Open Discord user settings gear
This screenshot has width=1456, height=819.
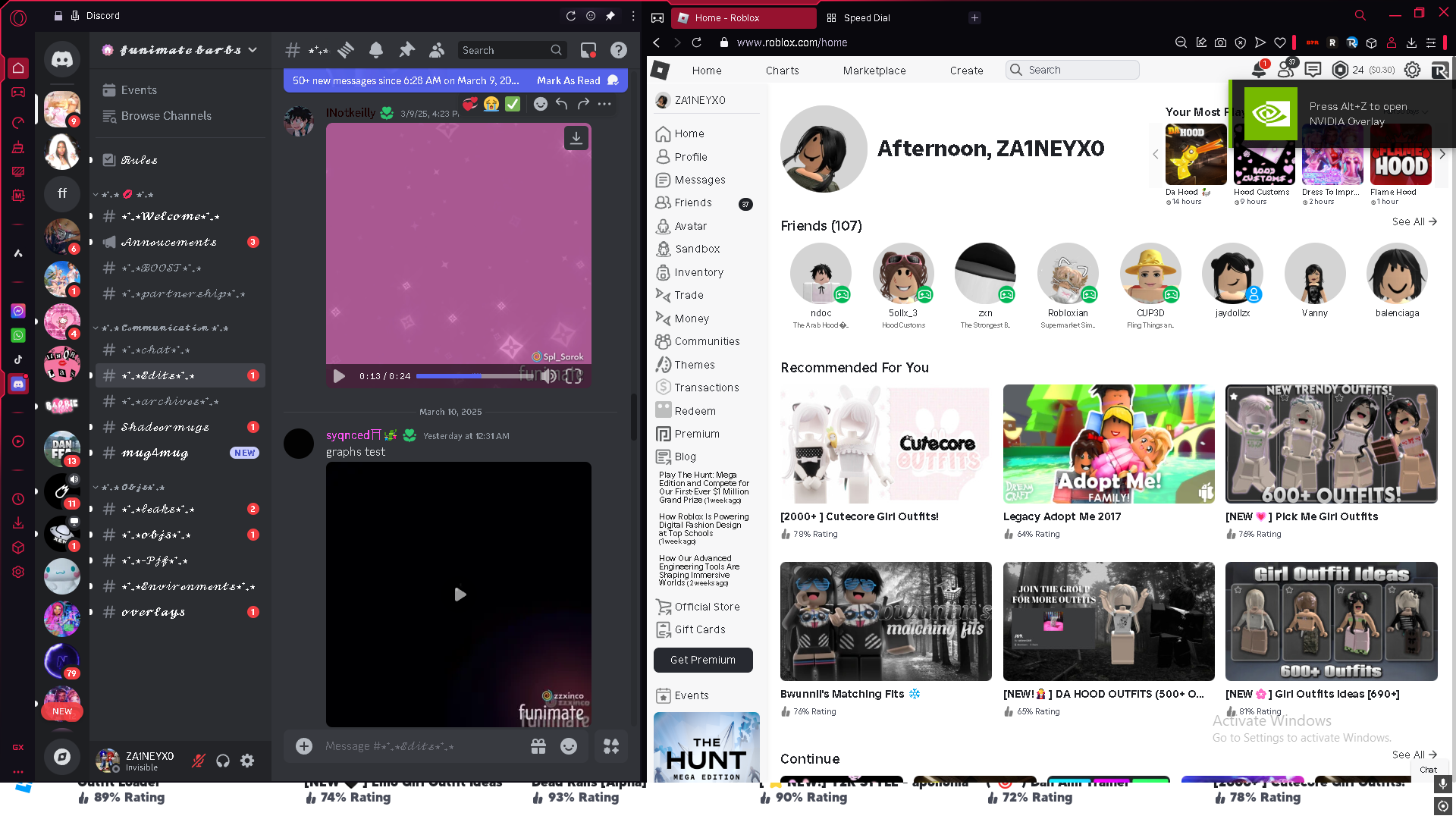[247, 761]
